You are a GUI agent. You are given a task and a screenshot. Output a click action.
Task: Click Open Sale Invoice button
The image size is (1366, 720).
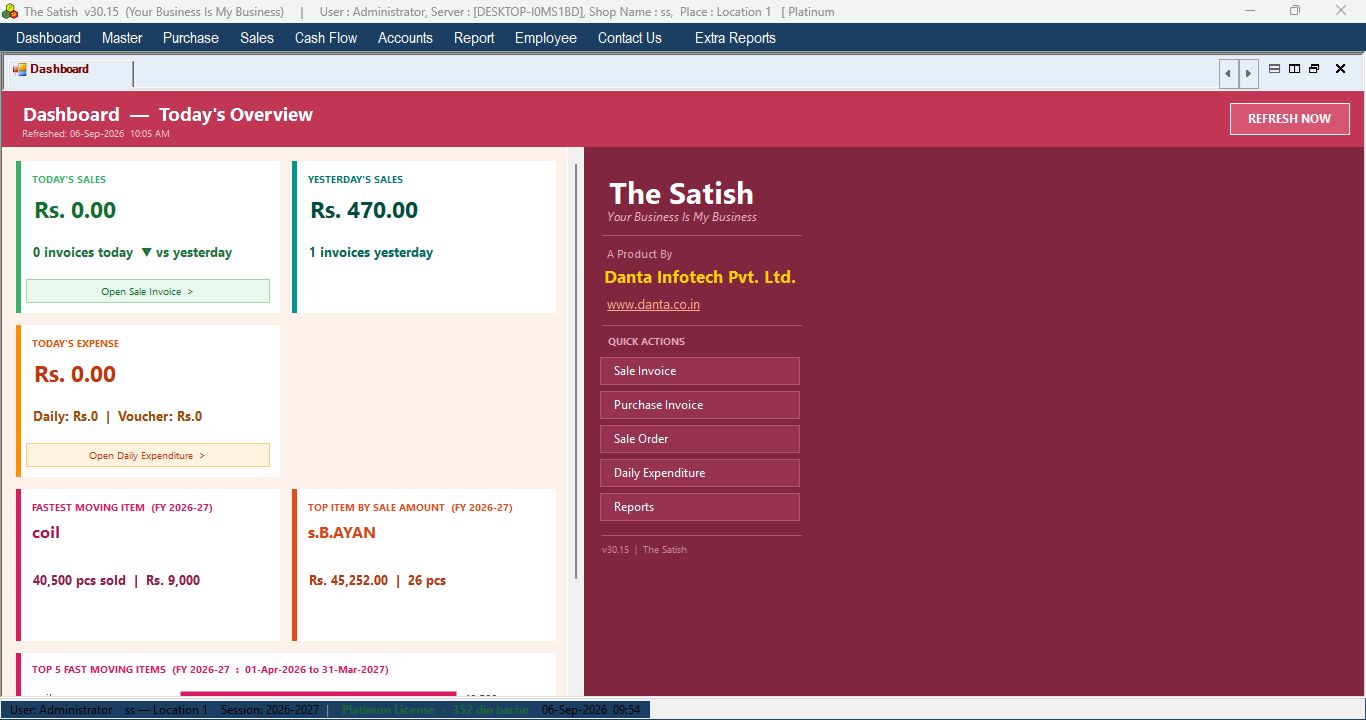(148, 291)
